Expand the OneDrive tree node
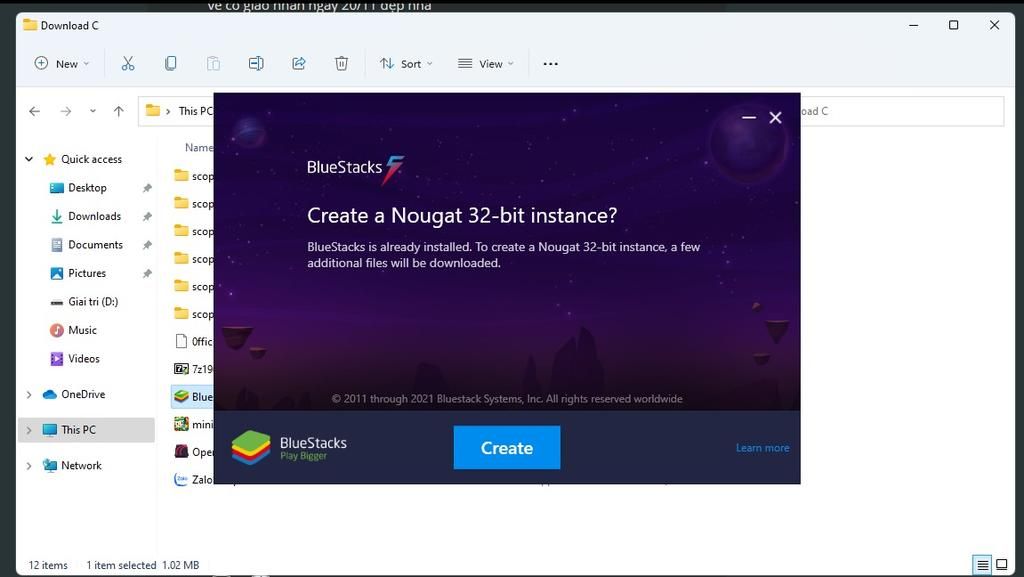 coord(29,395)
